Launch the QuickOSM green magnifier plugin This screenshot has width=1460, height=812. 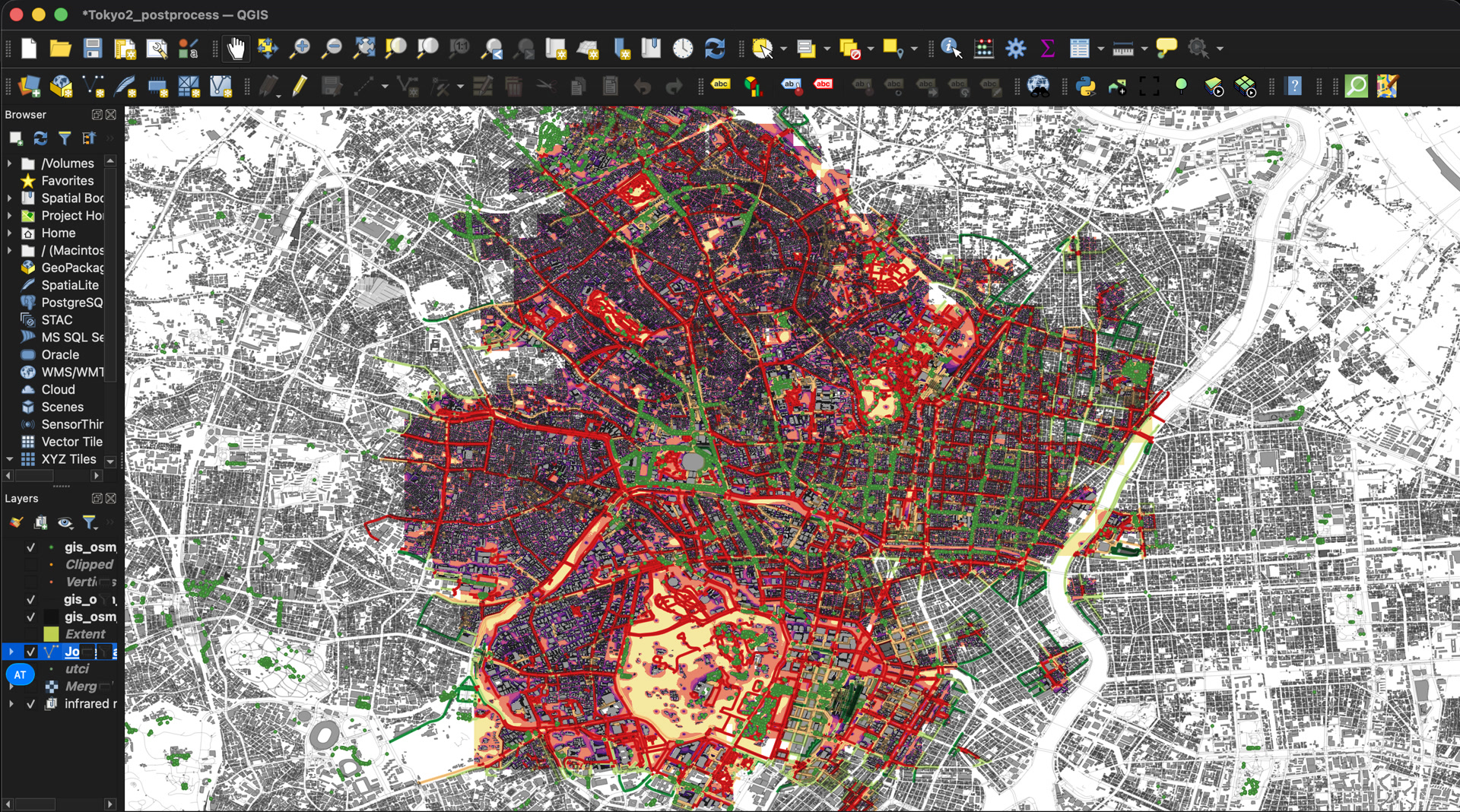1356,86
